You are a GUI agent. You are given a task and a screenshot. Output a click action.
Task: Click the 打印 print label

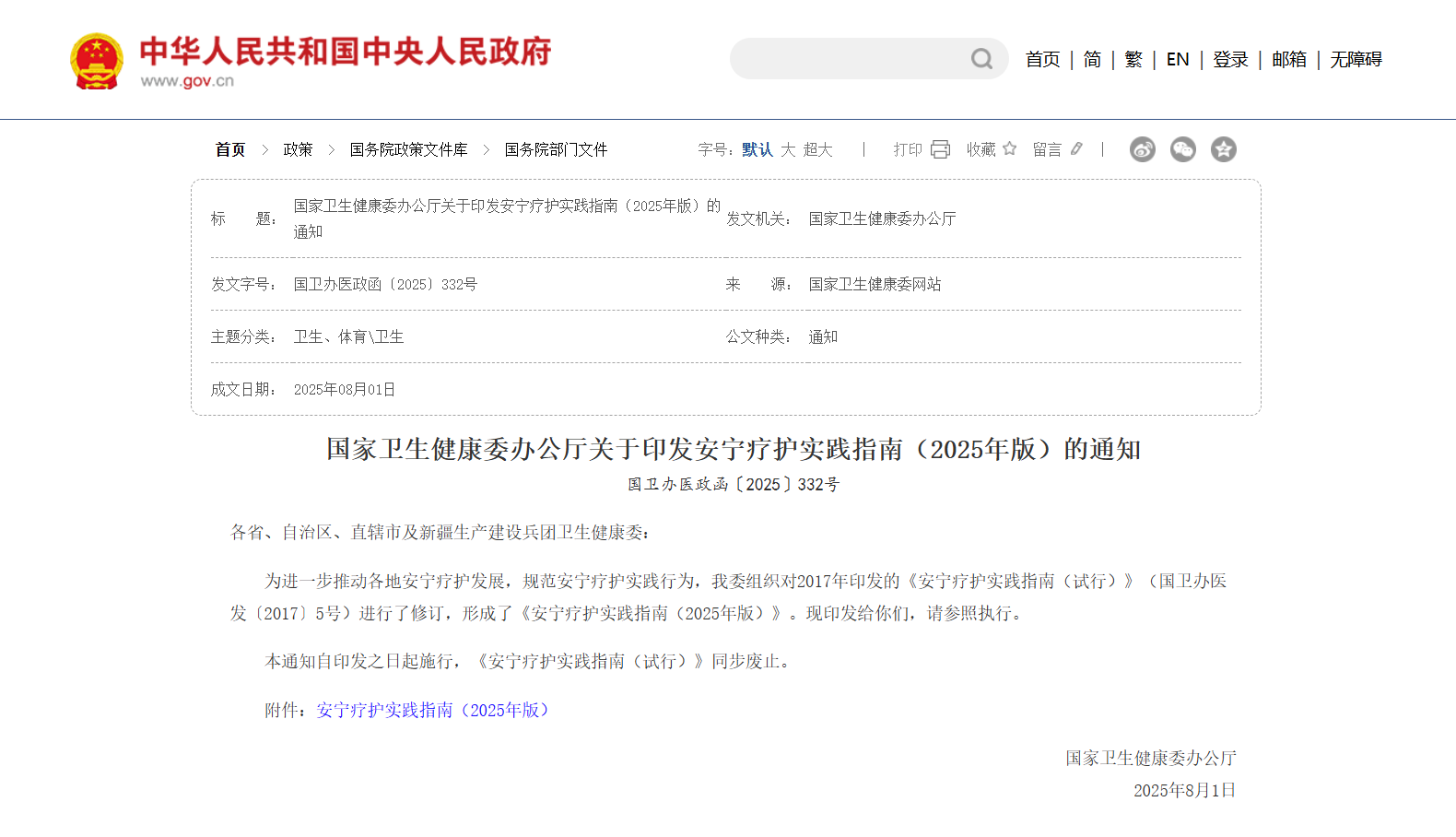[x=908, y=149]
